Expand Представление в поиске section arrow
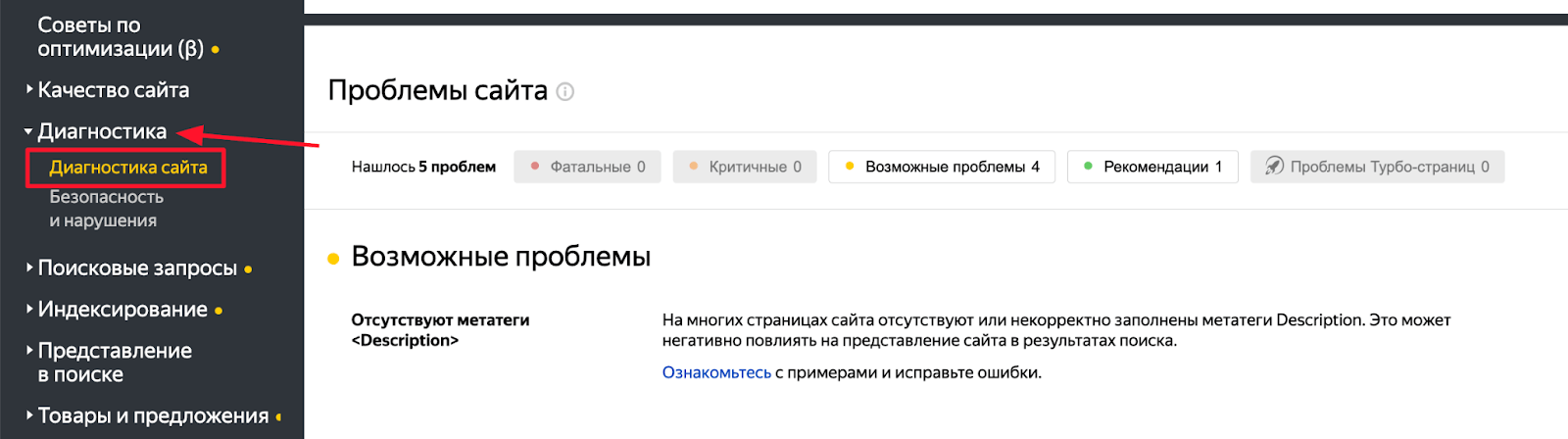Image resolution: width=1568 pixels, height=439 pixels. [29, 350]
